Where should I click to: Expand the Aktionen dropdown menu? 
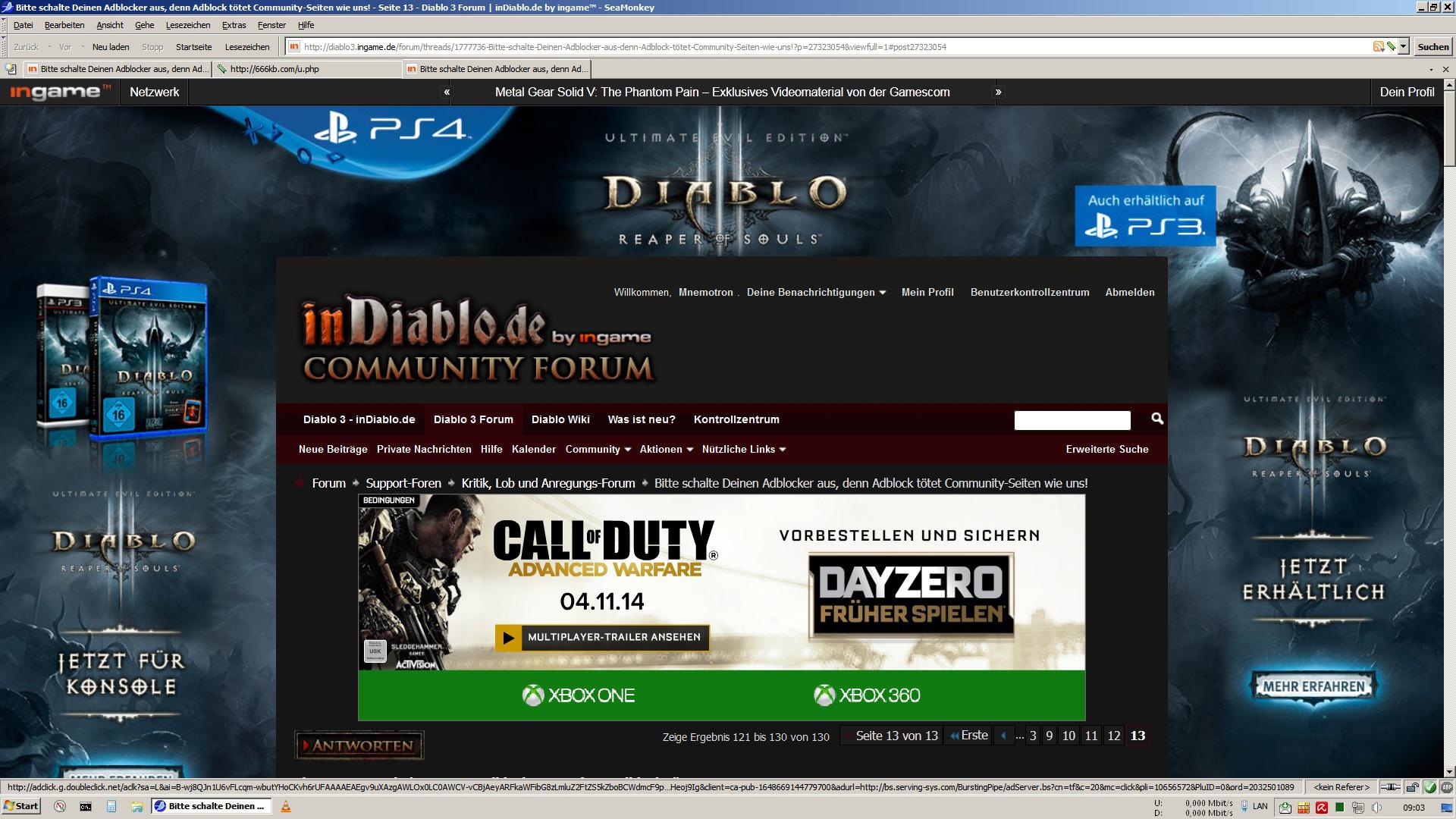coord(667,449)
